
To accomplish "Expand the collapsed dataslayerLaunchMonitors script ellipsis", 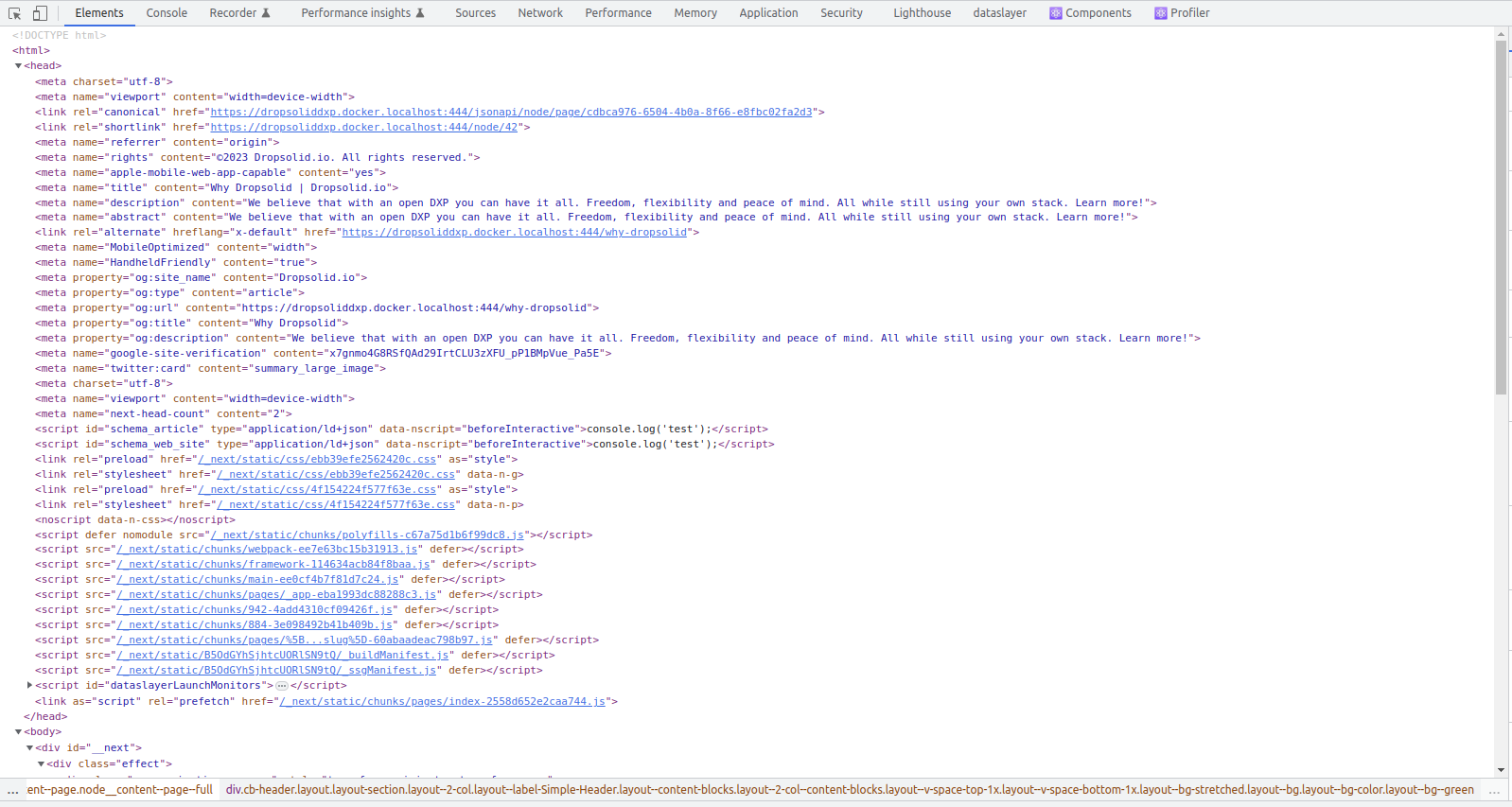I will pos(282,686).
